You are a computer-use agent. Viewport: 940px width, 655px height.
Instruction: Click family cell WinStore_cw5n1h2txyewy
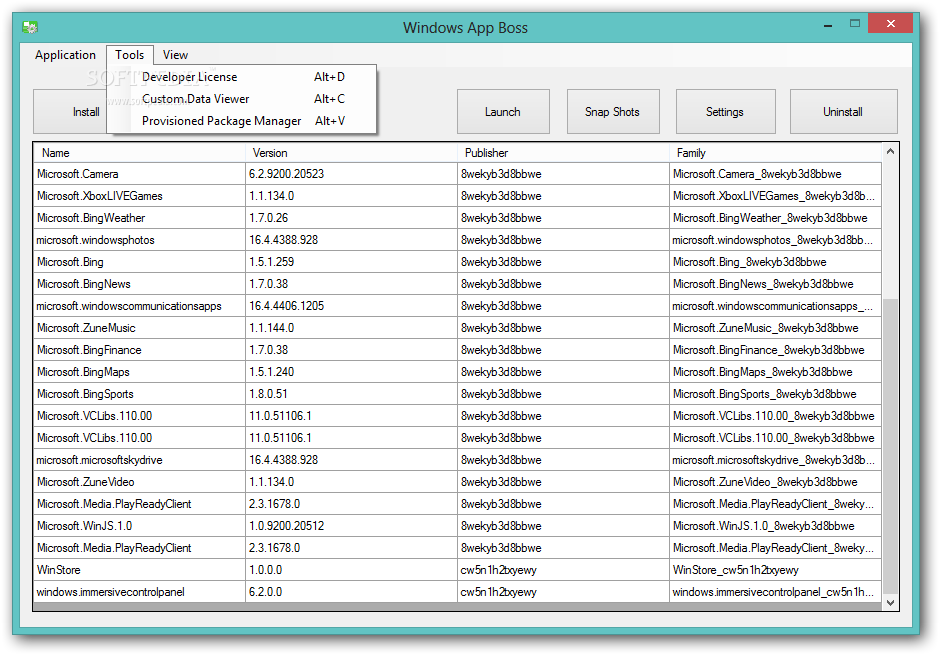coord(775,570)
